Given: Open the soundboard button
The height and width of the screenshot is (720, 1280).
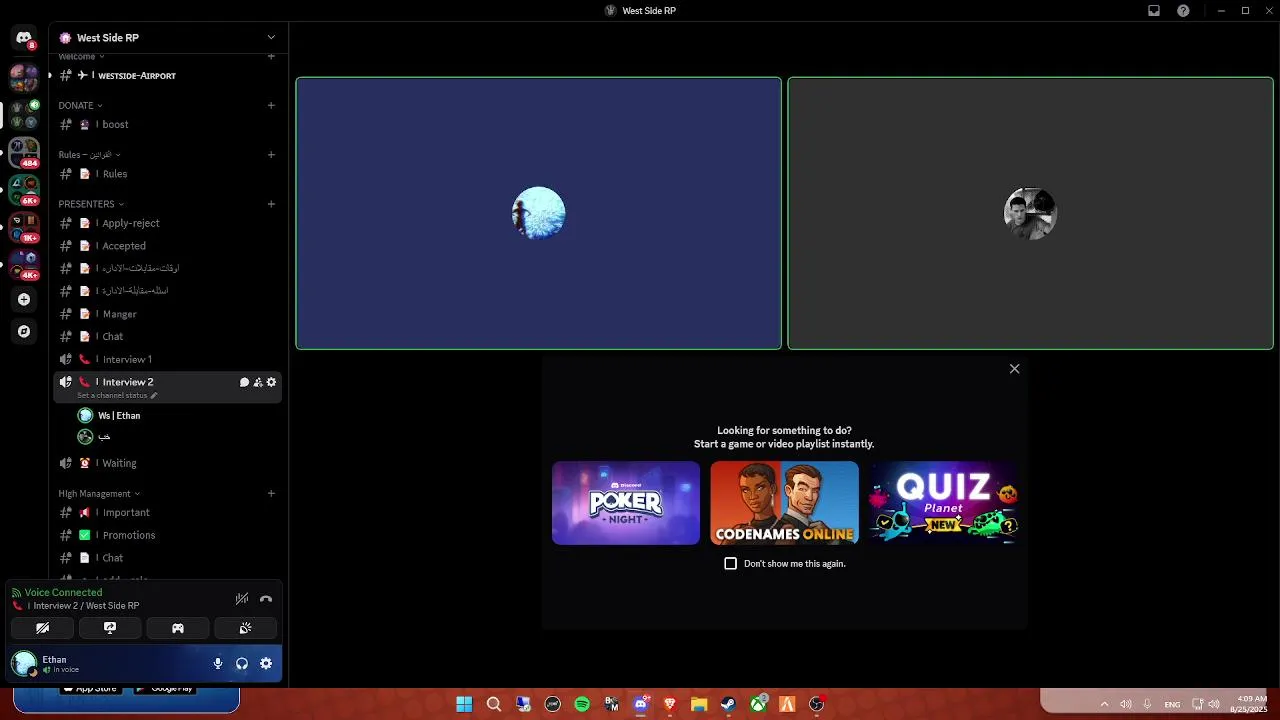Looking at the screenshot, I should click(x=245, y=628).
